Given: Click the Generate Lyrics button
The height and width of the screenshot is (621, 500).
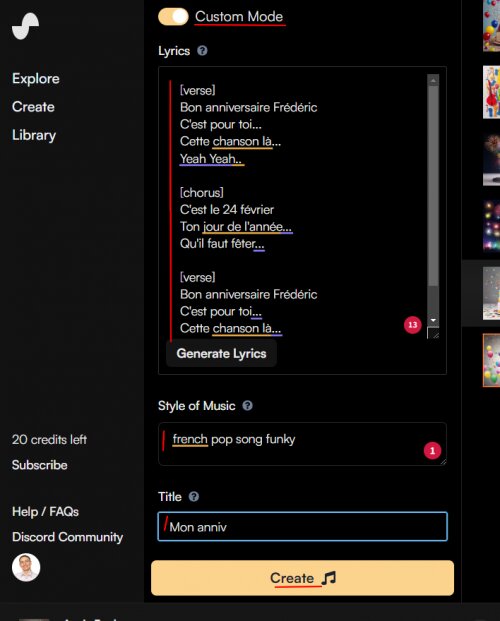Looking at the screenshot, I should coord(221,353).
